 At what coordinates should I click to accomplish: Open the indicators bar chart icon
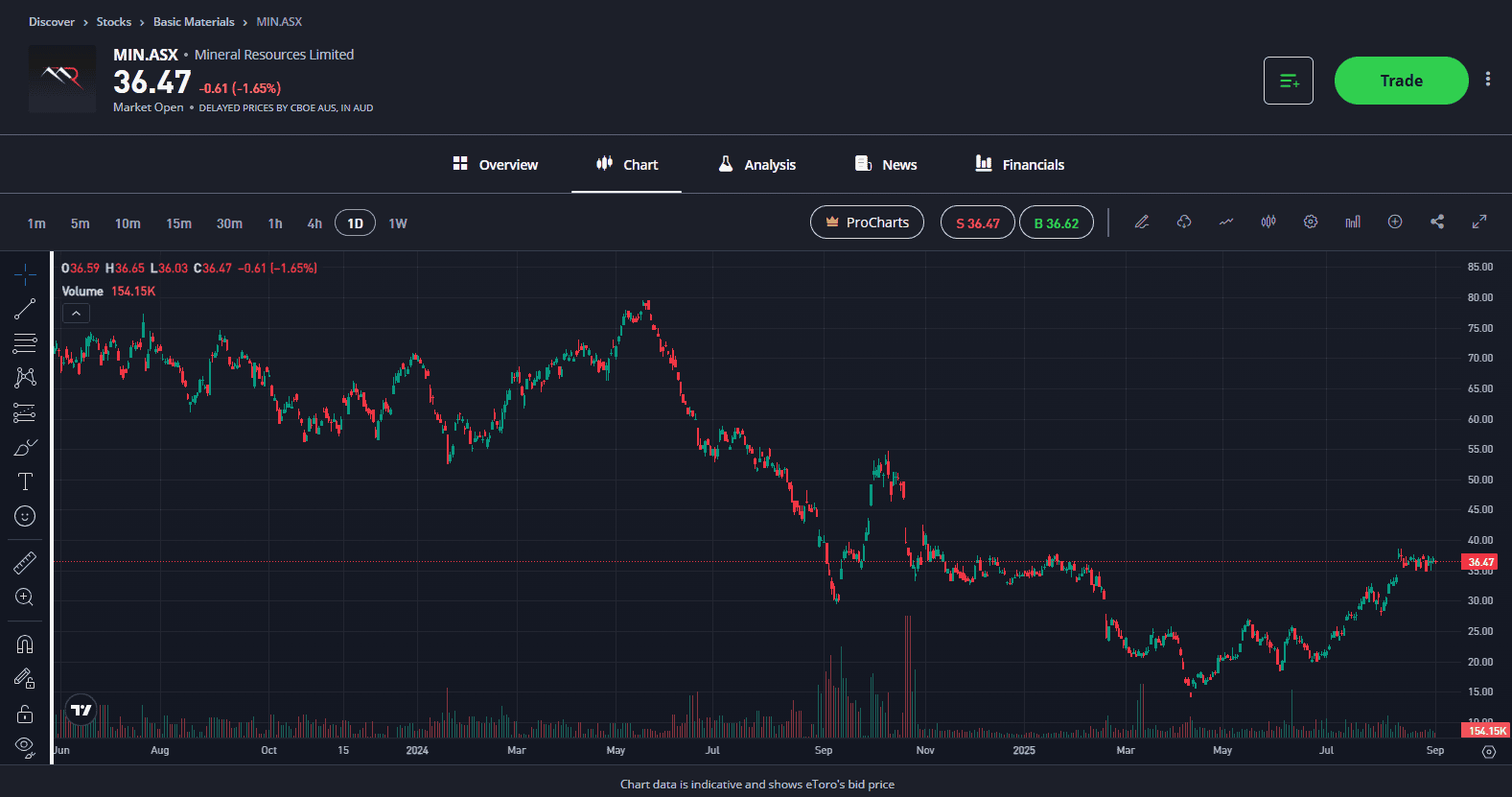point(1353,222)
